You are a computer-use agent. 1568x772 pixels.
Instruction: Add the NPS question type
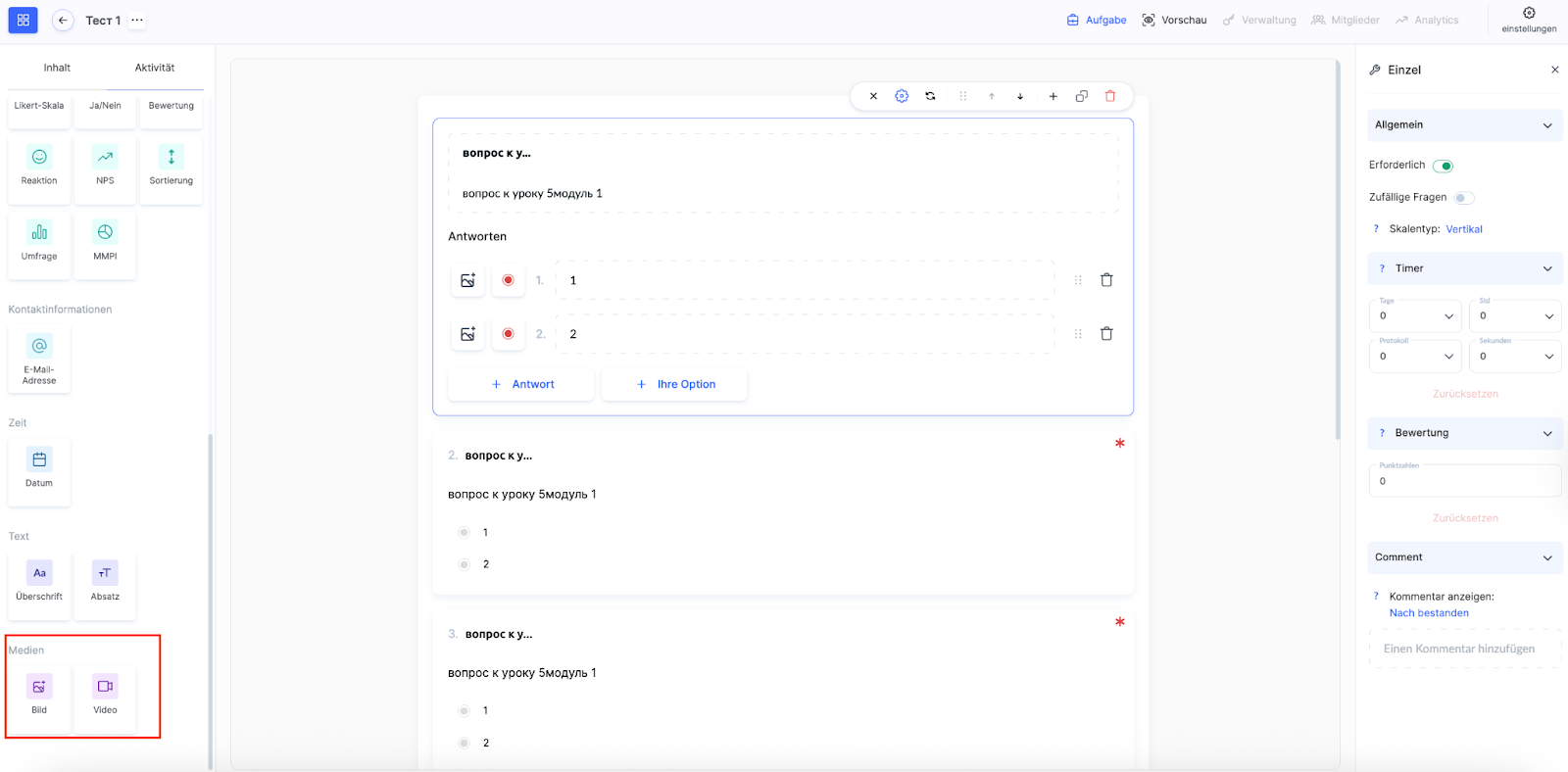(x=105, y=166)
